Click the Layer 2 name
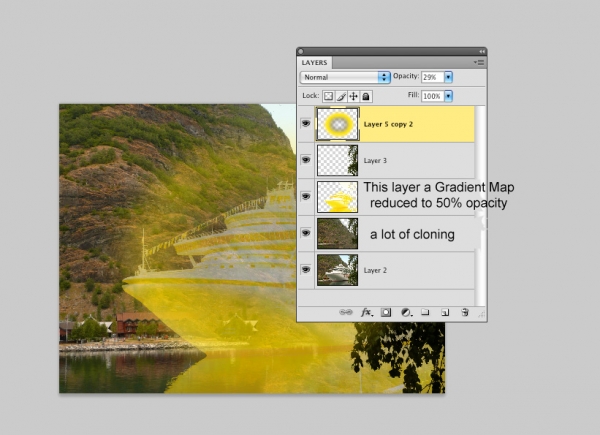This screenshot has width=600, height=435. pyautogui.click(x=375, y=270)
